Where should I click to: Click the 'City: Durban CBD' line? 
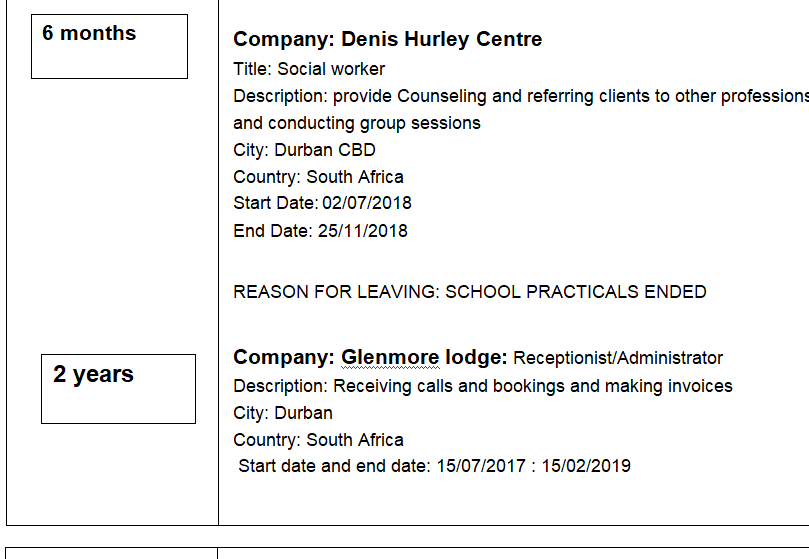click(304, 150)
